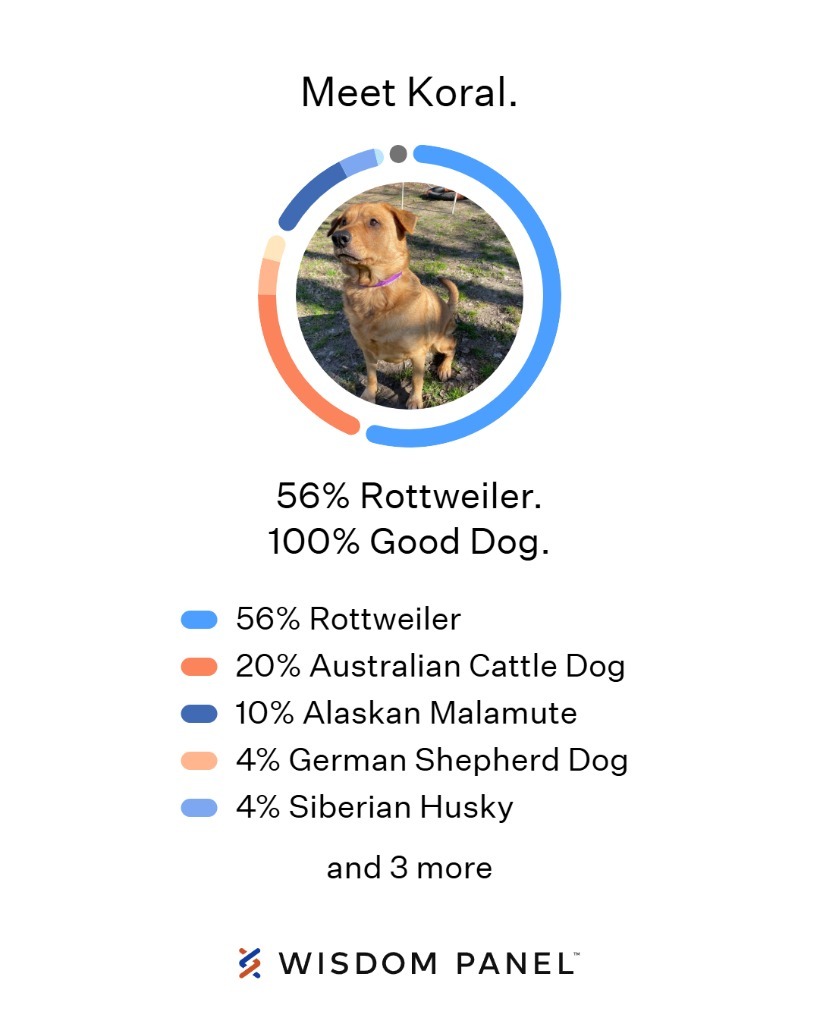
Task: Select the '4% Siberian Husky' label
Action: (375, 808)
